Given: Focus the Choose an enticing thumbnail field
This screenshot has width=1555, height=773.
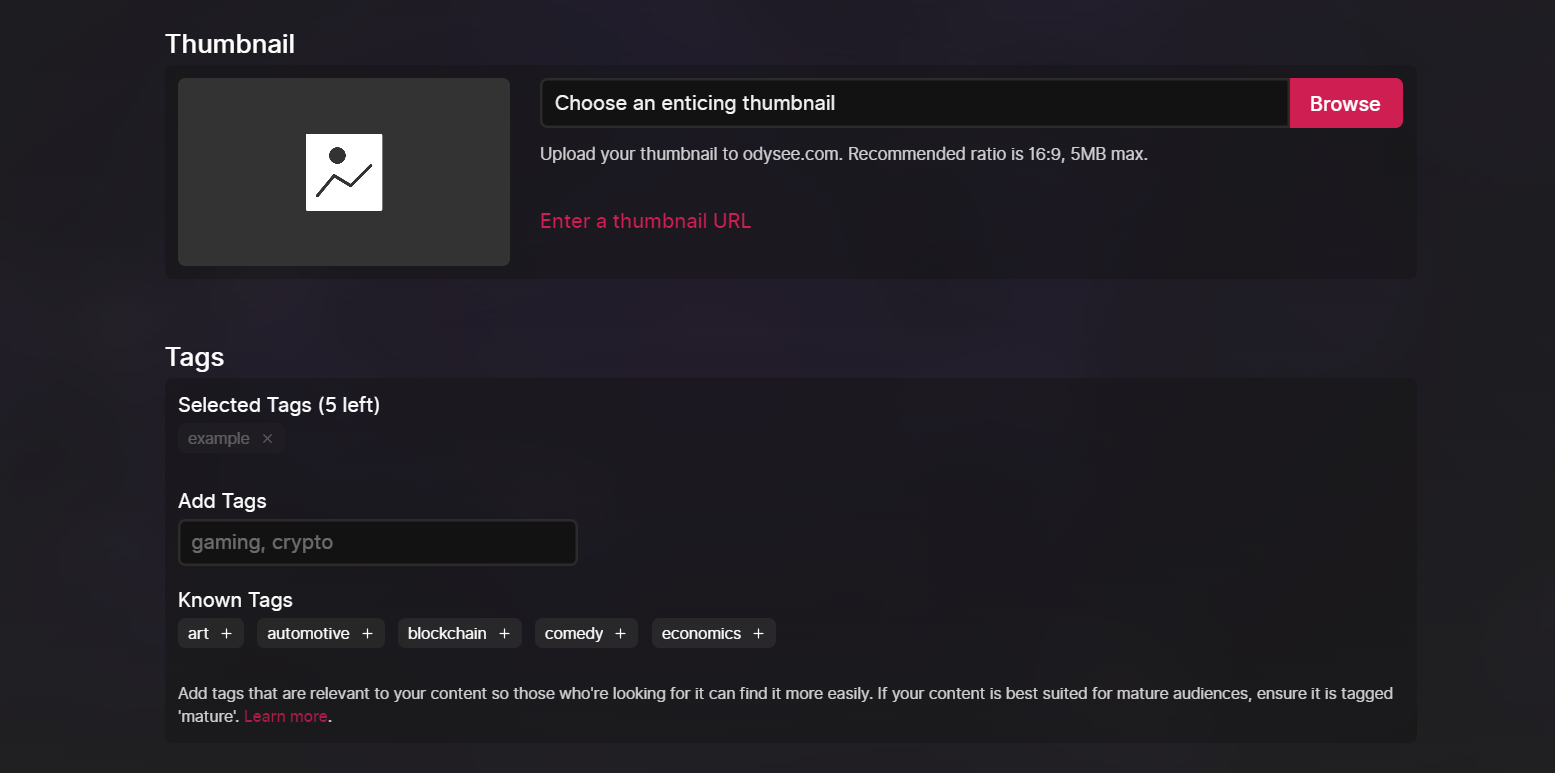Looking at the screenshot, I should click(x=915, y=103).
